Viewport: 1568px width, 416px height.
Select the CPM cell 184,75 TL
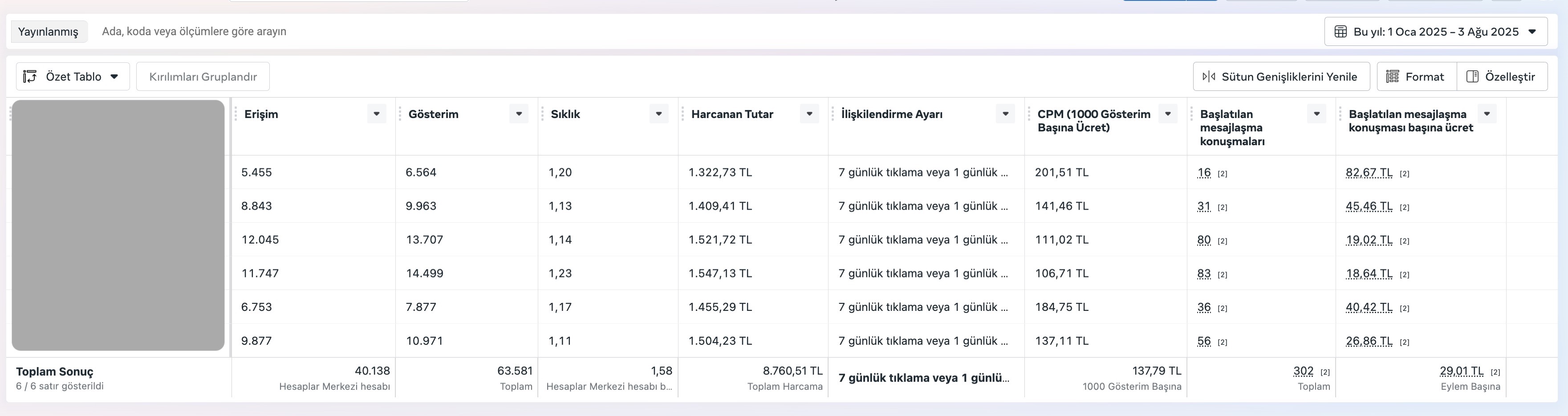(x=1061, y=307)
